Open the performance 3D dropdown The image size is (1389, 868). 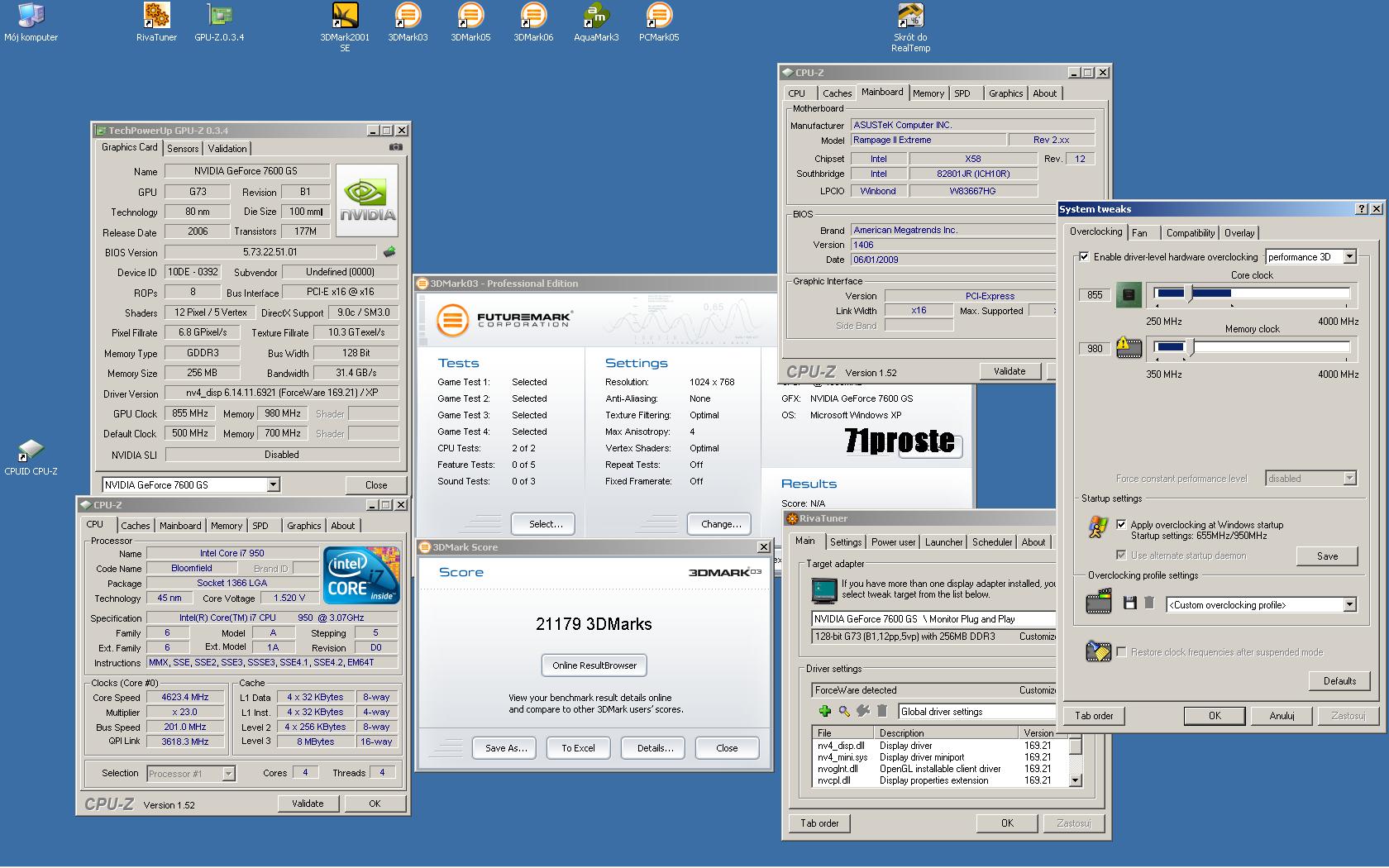[1311, 257]
